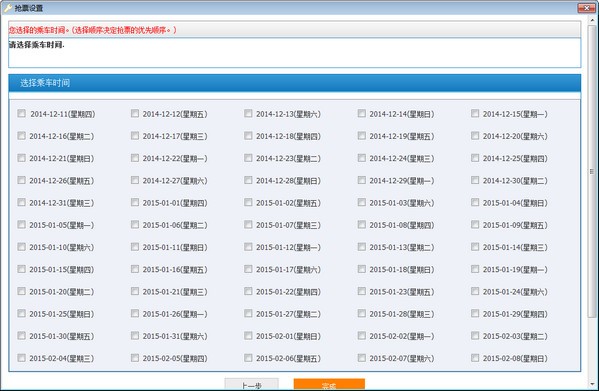Enable the 2015-01-31 (星期六) checkbox
The height and width of the screenshot is (391, 599).
pyautogui.click(x=135, y=335)
